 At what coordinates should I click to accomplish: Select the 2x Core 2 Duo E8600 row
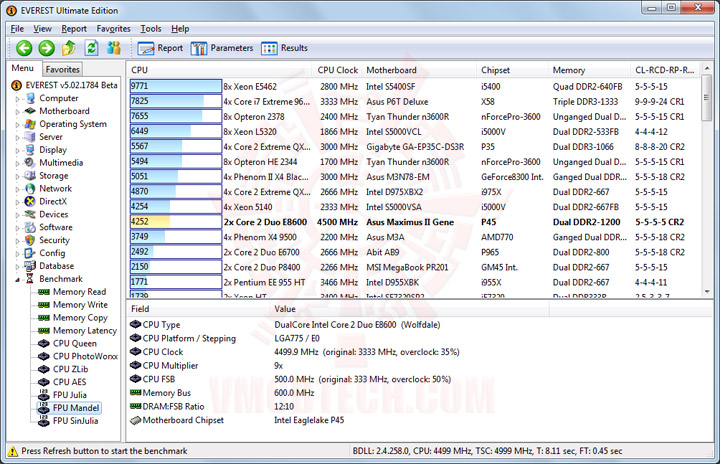coord(413,222)
